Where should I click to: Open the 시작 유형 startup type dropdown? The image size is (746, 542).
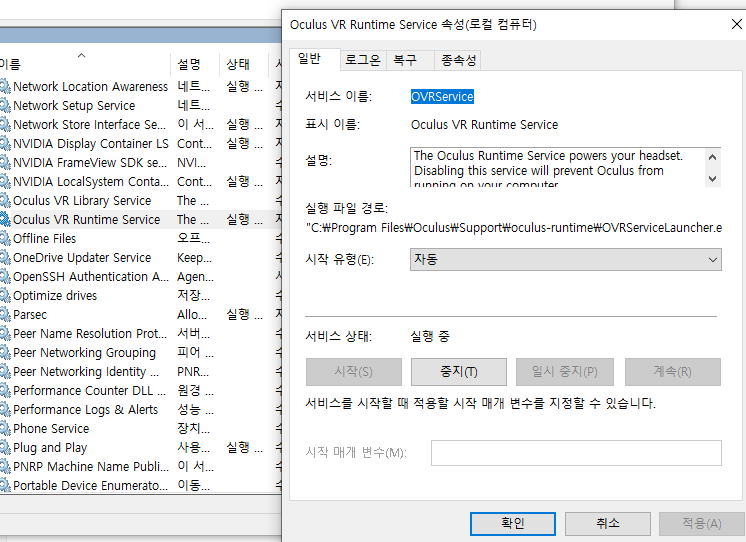pyautogui.click(x=566, y=259)
